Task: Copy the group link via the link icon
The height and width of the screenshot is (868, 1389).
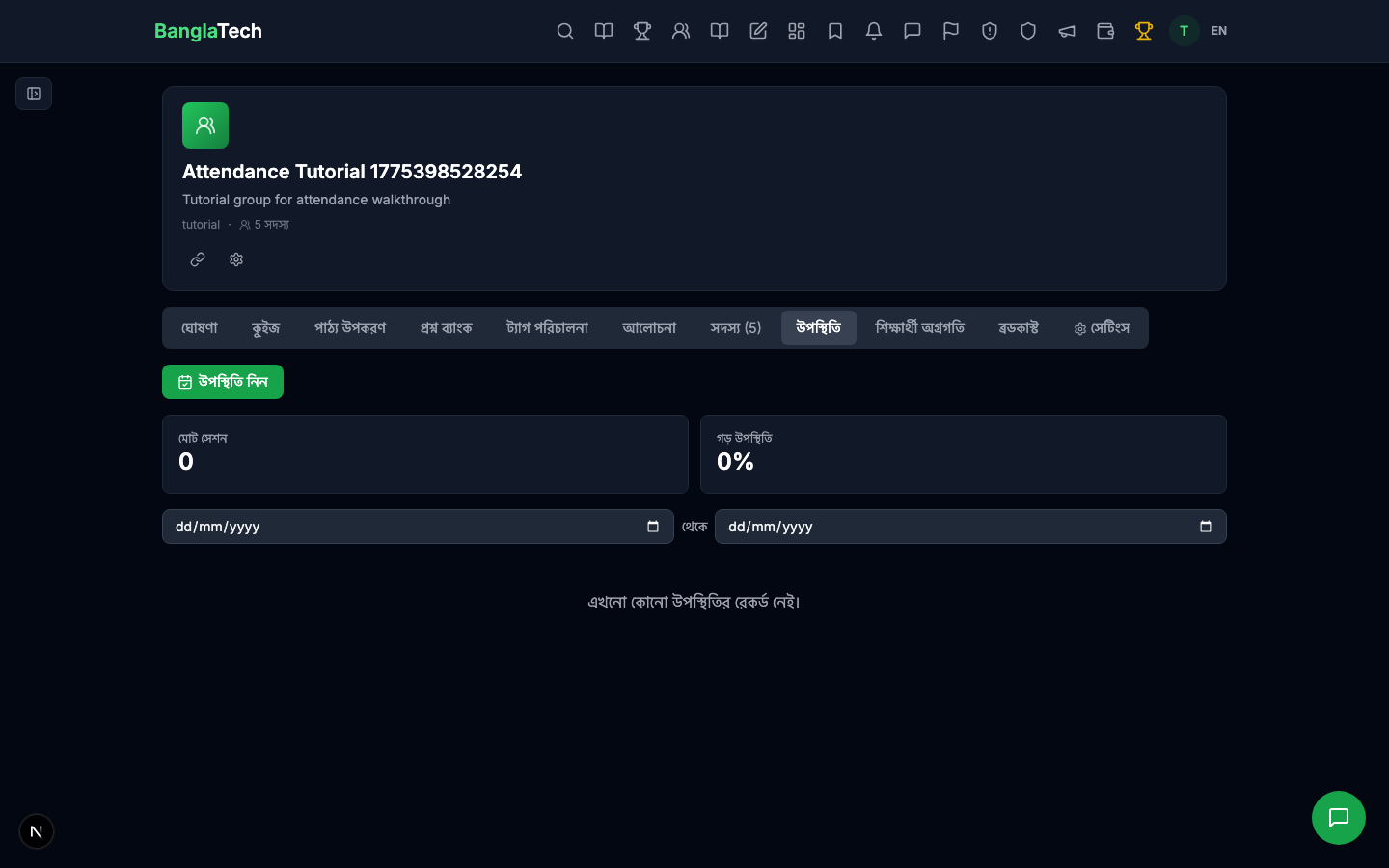Action: (x=198, y=259)
